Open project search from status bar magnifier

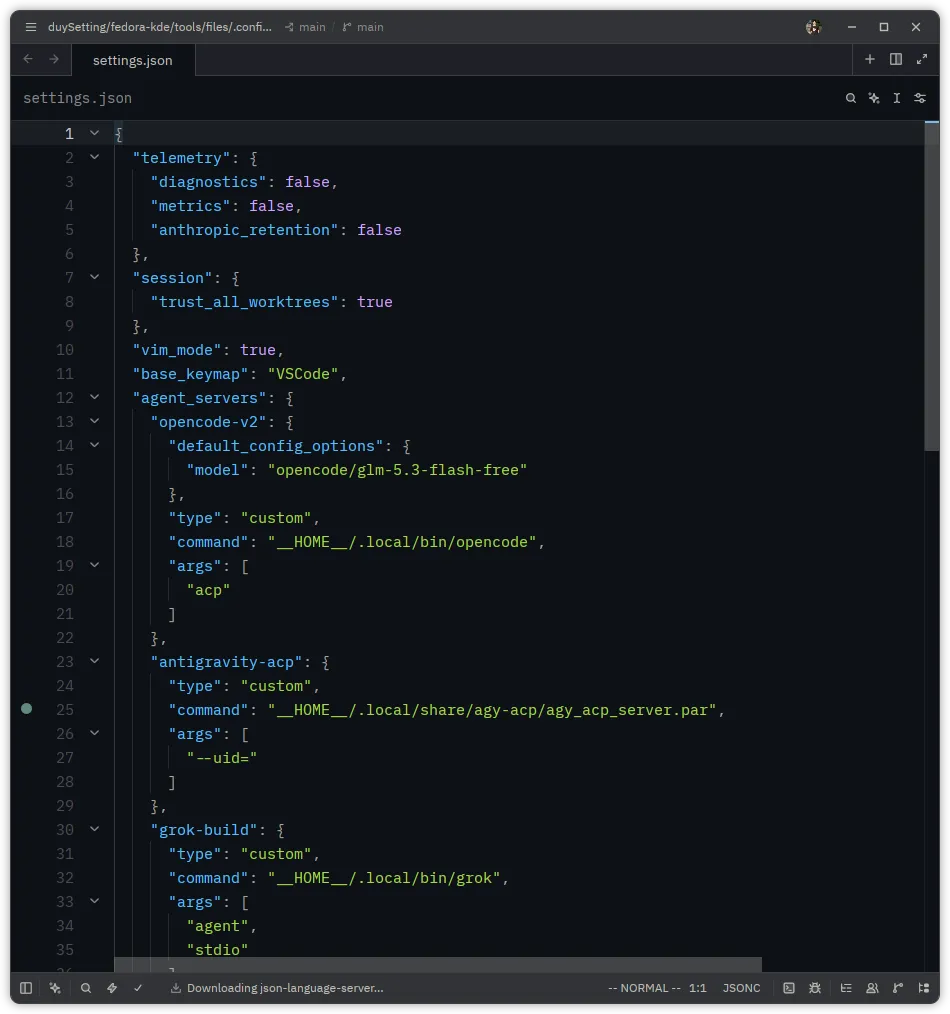(85, 988)
